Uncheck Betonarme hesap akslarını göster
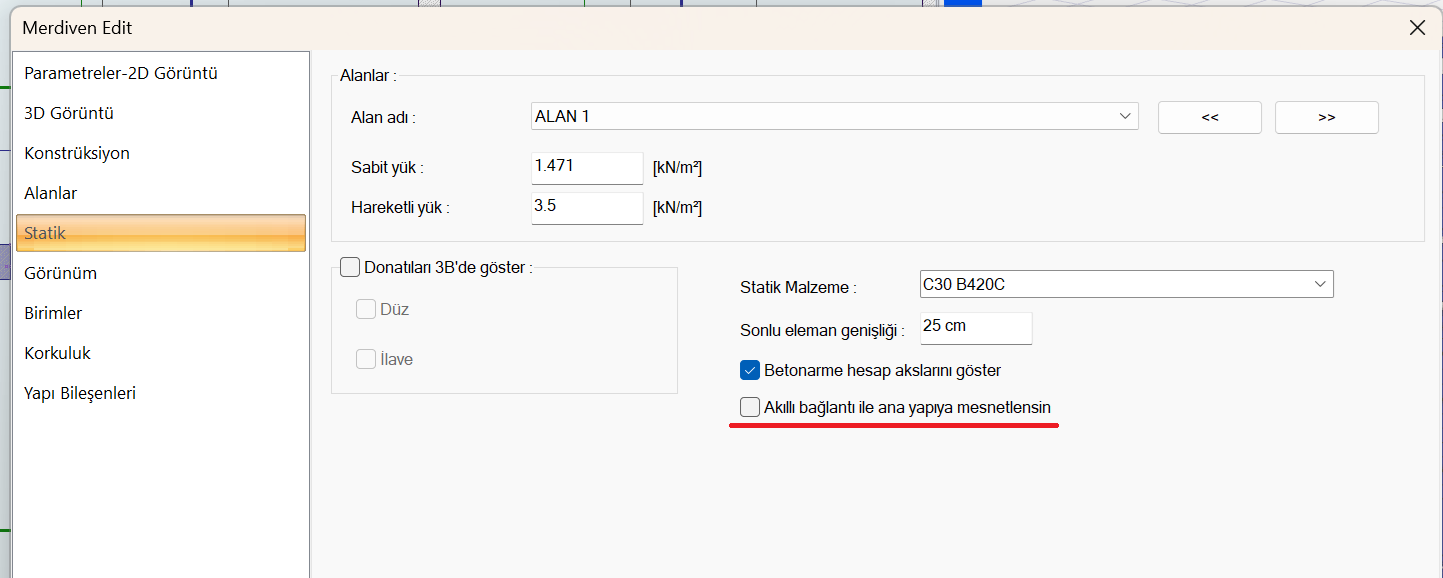 point(750,370)
